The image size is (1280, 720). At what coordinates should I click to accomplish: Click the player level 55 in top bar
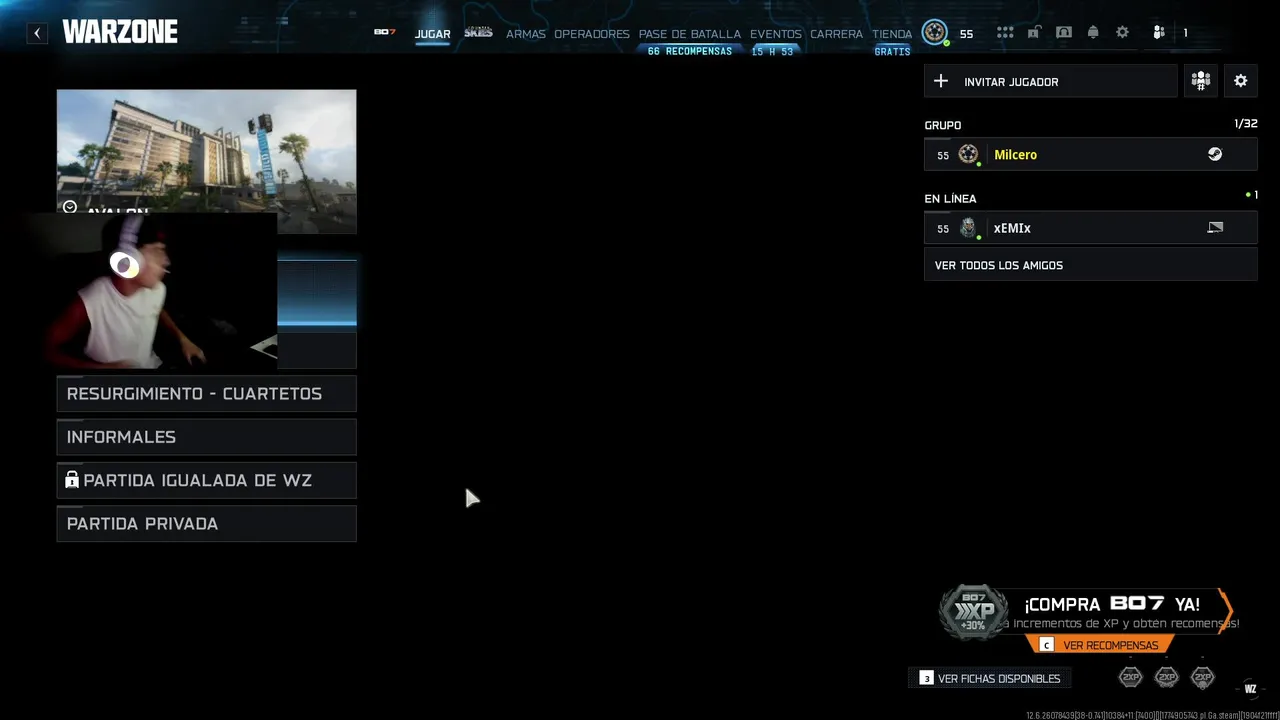pos(966,34)
